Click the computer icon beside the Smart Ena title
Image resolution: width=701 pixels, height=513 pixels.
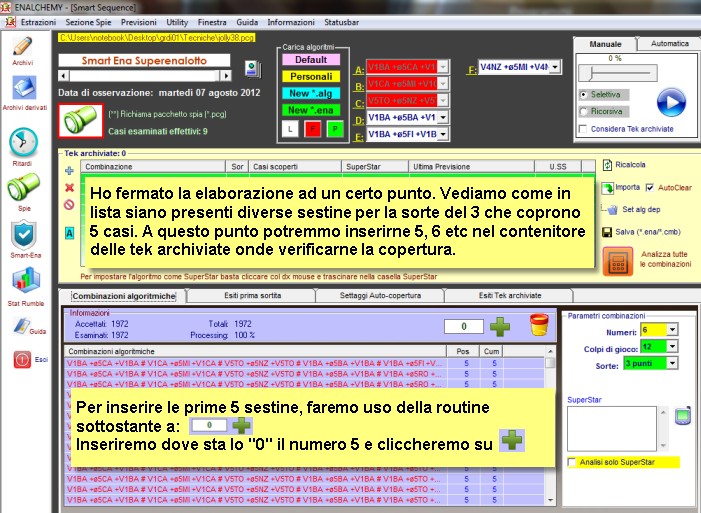[253, 69]
